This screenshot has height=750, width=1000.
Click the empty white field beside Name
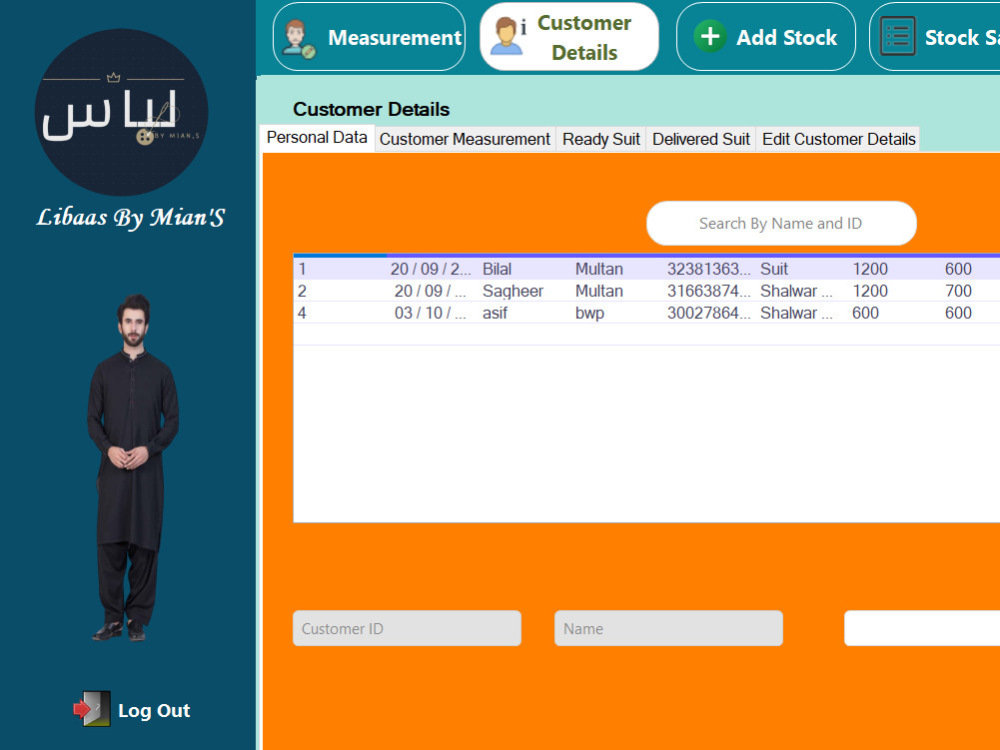click(x=922, y=628)
